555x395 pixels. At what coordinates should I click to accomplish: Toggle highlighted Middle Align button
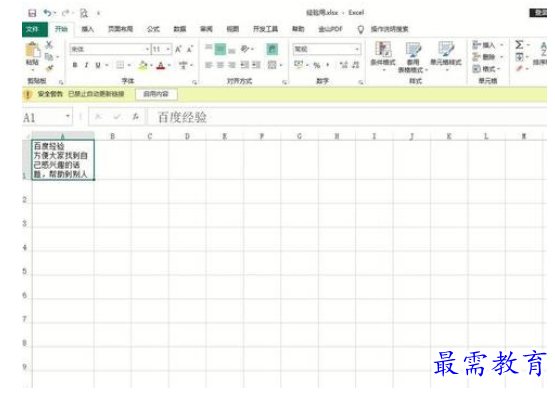(x=220, y=49)
